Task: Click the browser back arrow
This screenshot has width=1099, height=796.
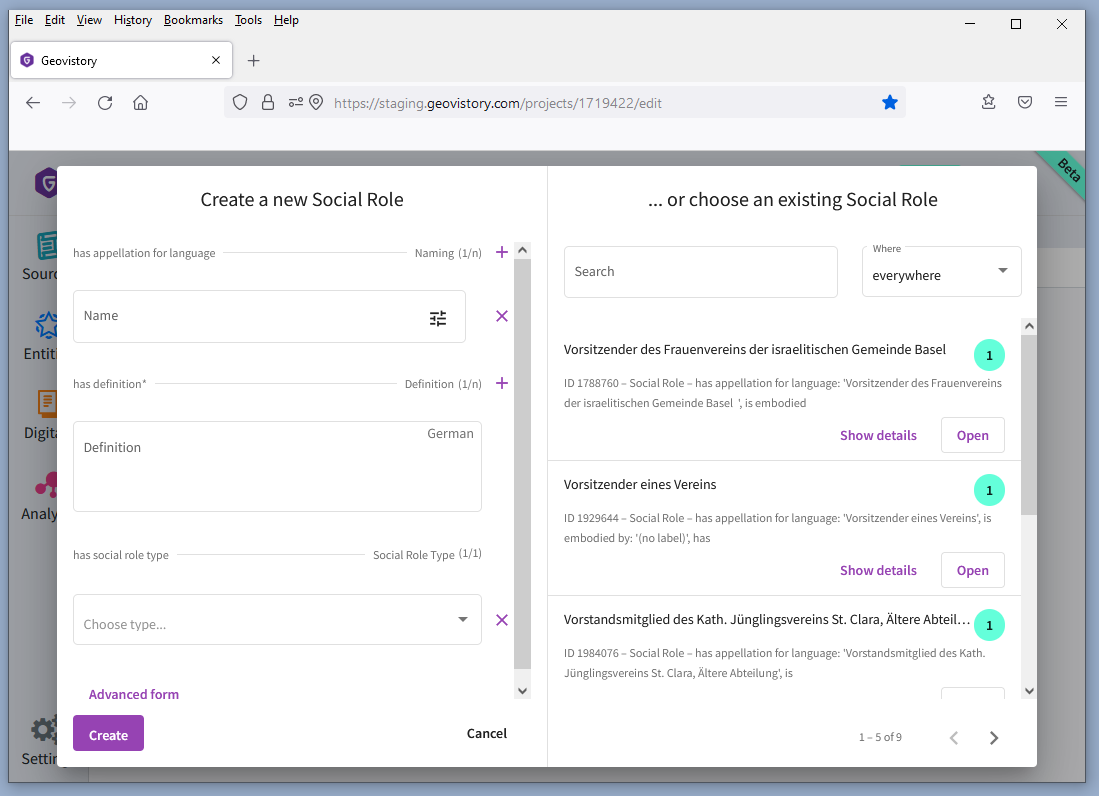Action: [x=33, y=103]
